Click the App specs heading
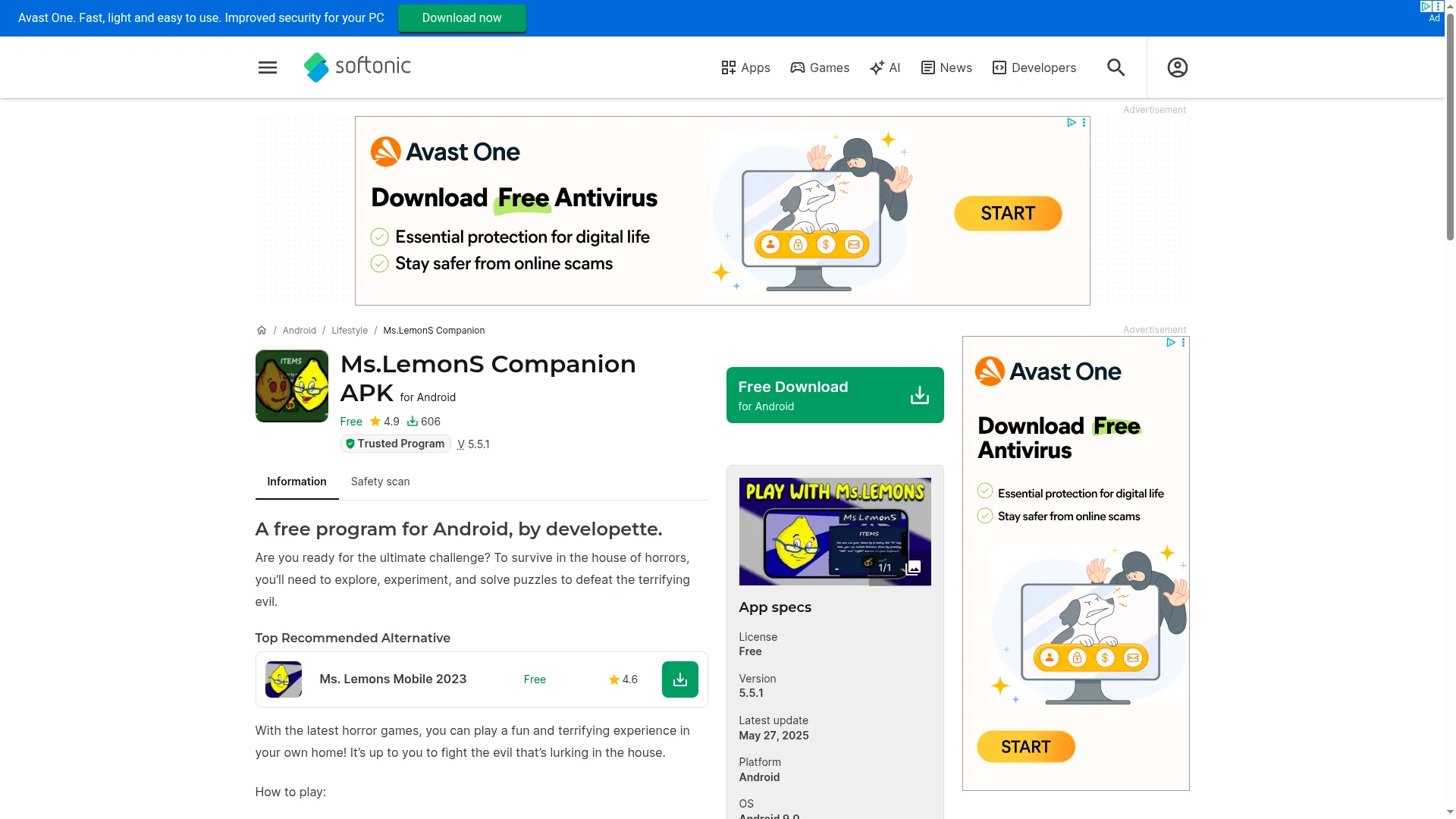 (775, 607)
